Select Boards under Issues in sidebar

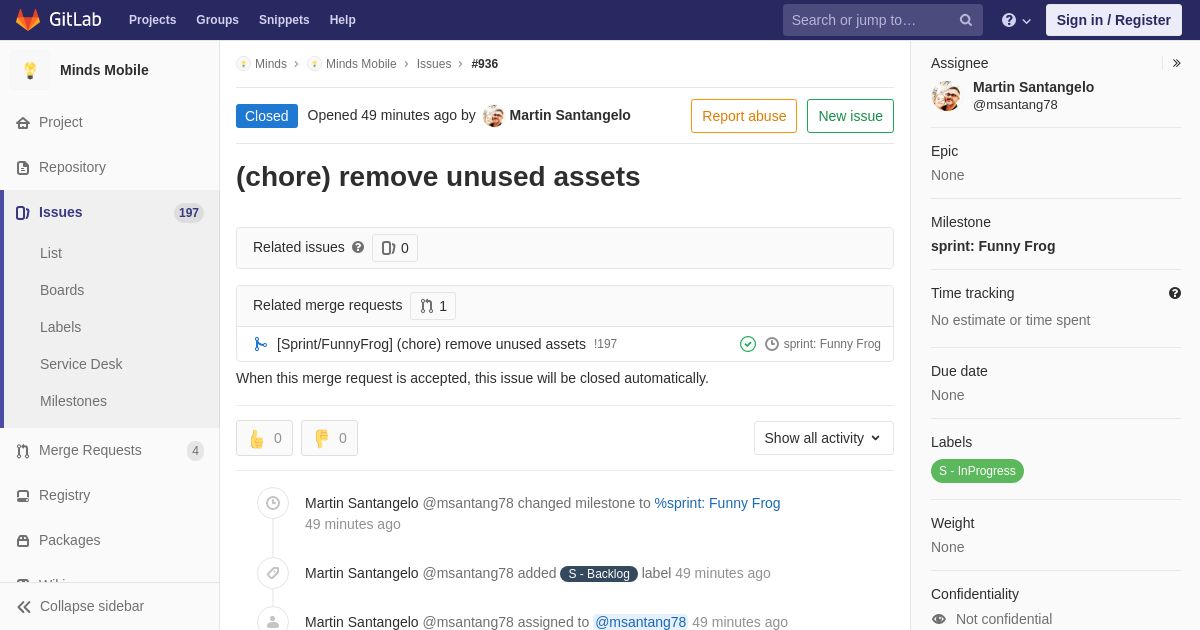(62, 290)
